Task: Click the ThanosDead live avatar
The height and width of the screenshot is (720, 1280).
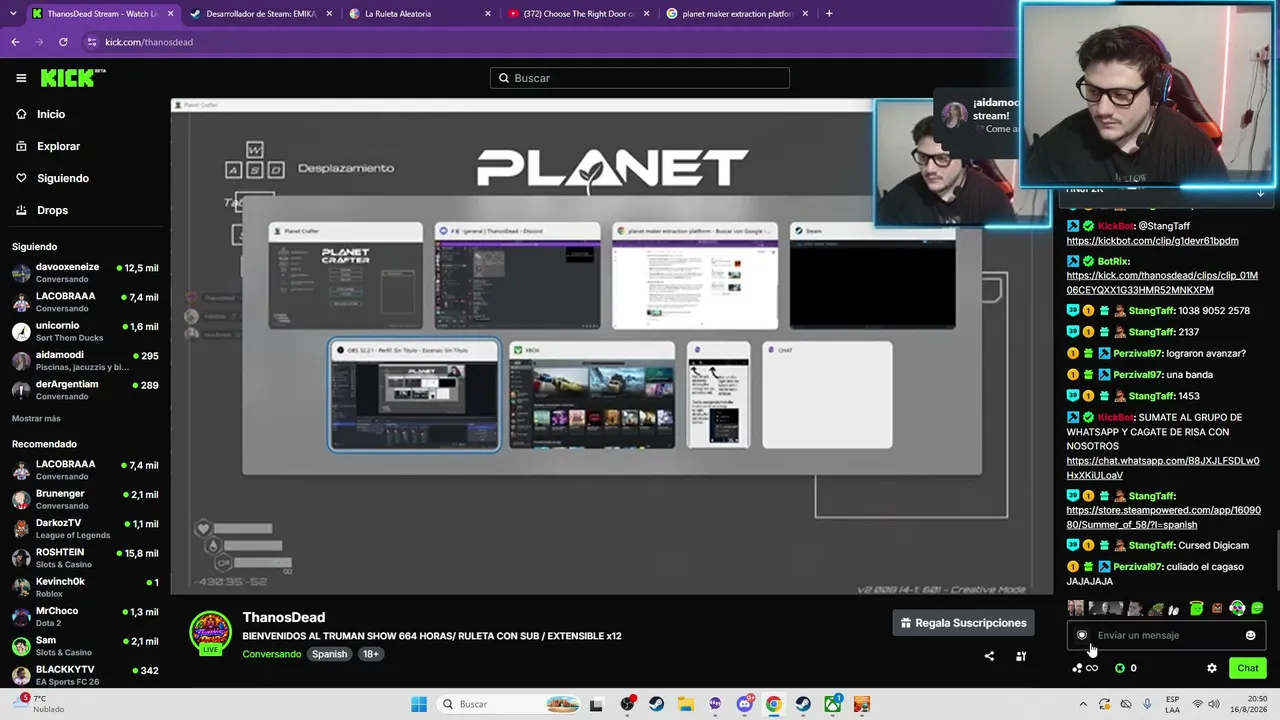Action: (210, 633)
